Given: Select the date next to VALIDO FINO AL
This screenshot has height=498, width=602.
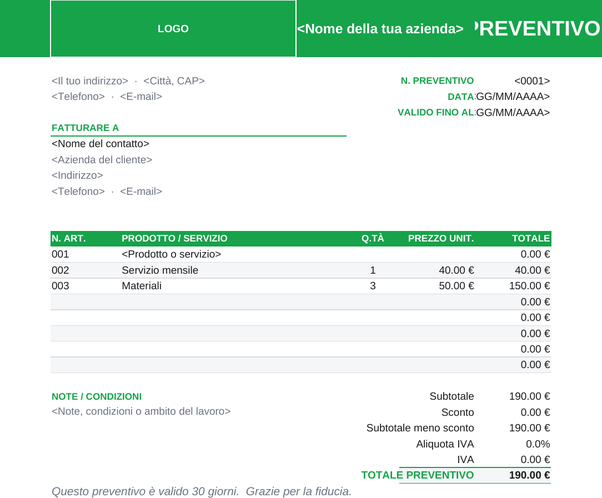Looking at the screenshot, I should pyautogui.click(x=513, y=113).
